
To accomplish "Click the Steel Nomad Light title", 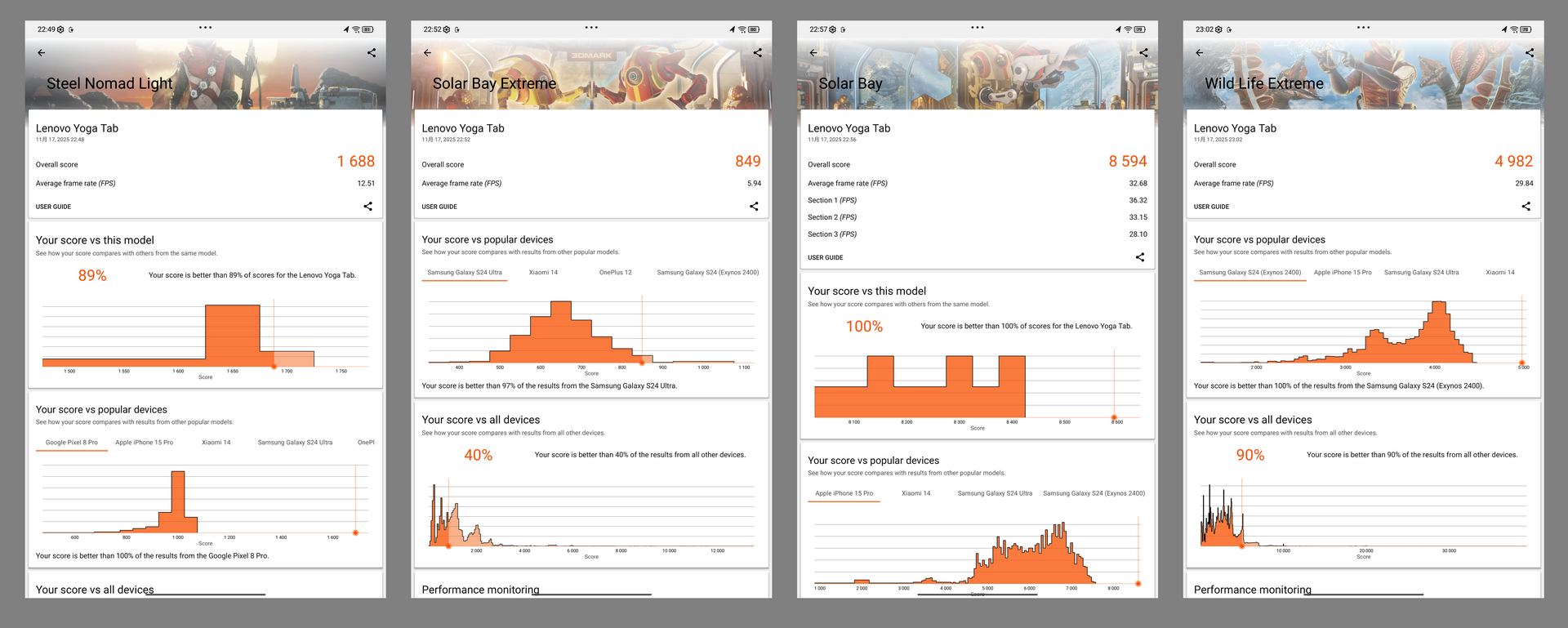I will (x=109, y=83).
